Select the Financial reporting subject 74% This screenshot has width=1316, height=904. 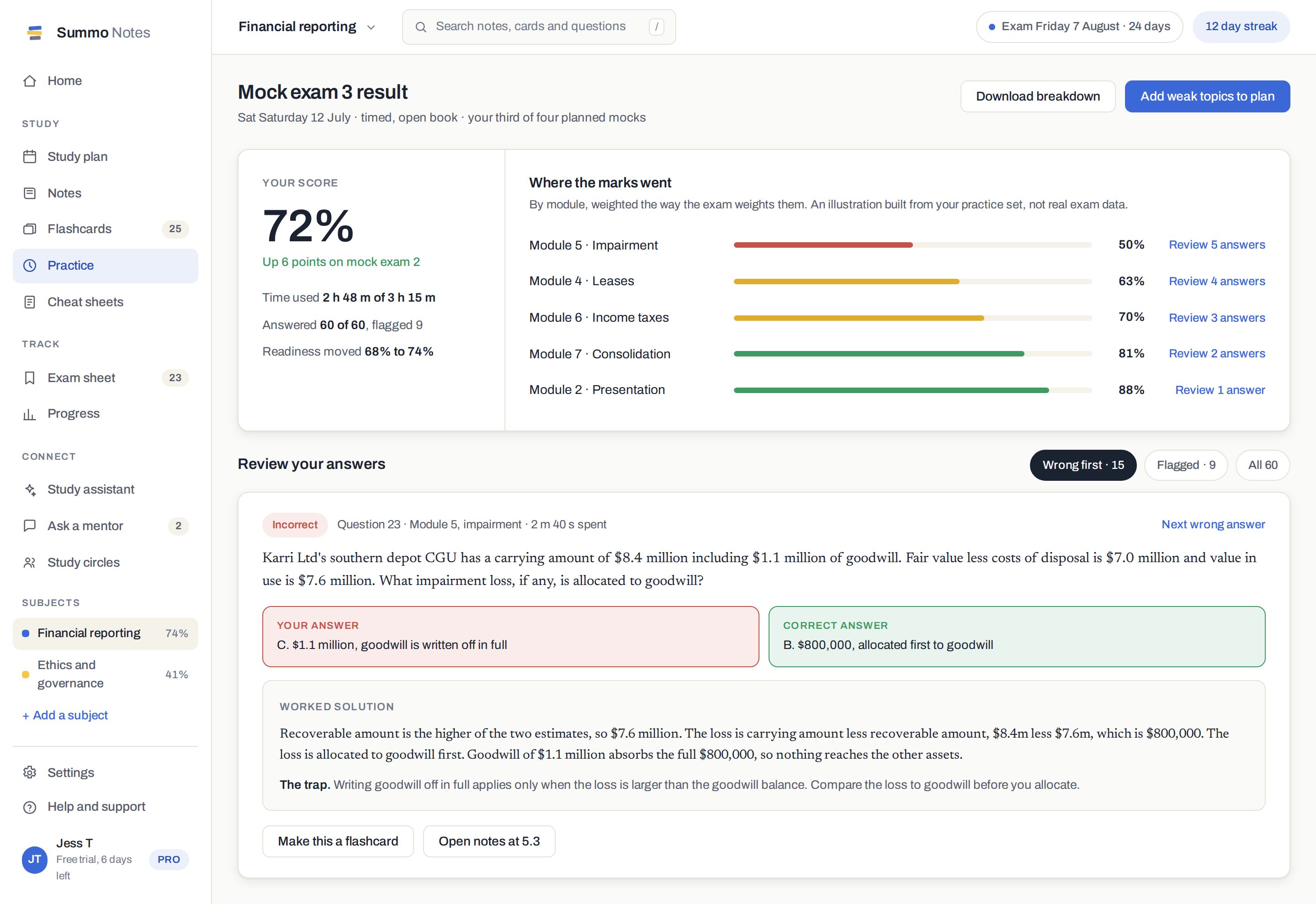tap(105, 633)
